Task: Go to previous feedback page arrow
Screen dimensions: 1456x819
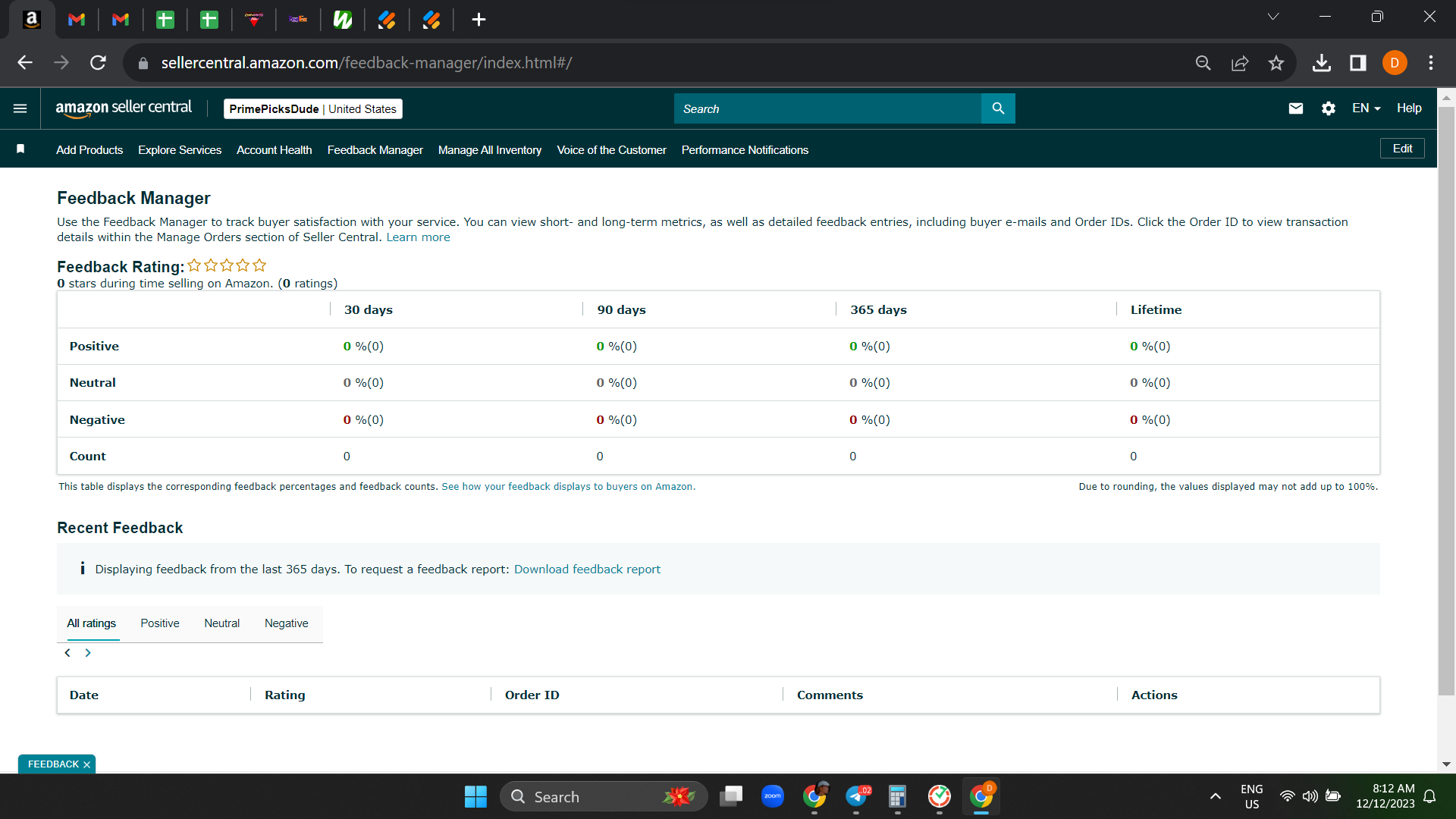Action: 67,653
